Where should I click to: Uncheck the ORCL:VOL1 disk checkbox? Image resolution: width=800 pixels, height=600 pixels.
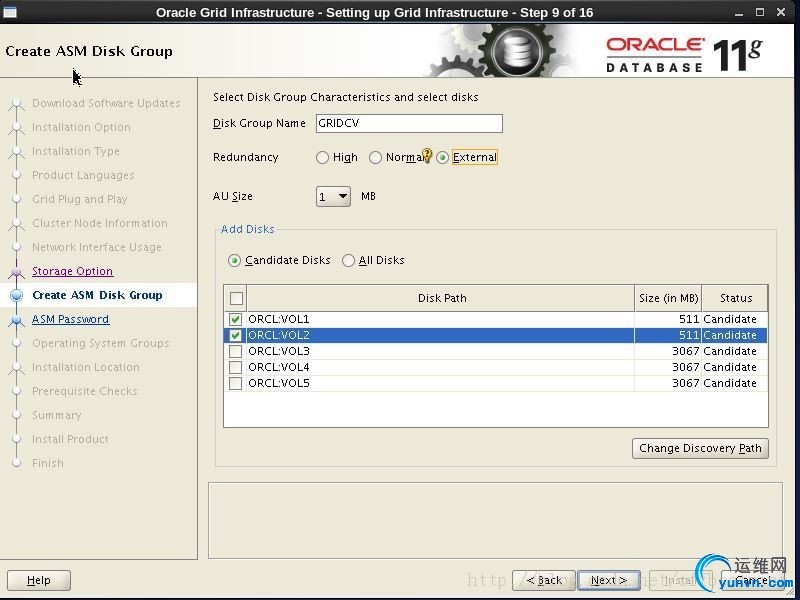click(x=235, y=319)
